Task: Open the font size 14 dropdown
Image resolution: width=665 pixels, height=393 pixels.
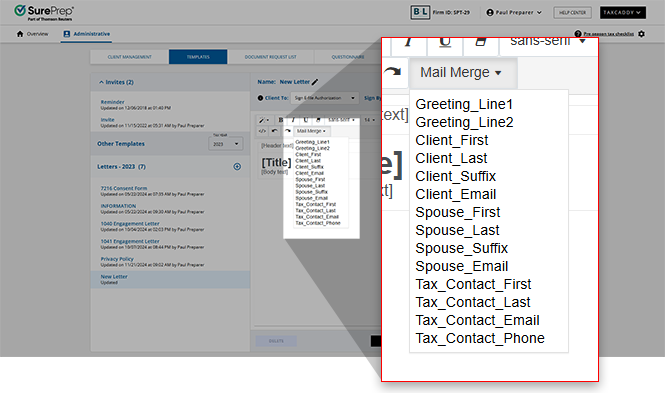Action: pos(369,120)
